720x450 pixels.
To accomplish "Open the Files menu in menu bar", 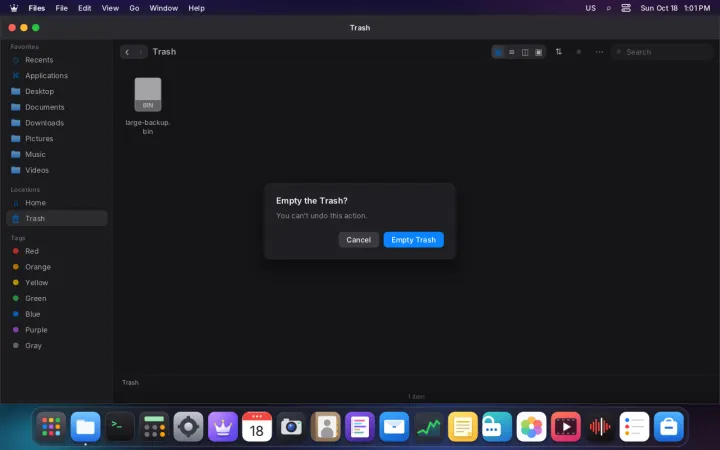I will (x=37, y=8).
